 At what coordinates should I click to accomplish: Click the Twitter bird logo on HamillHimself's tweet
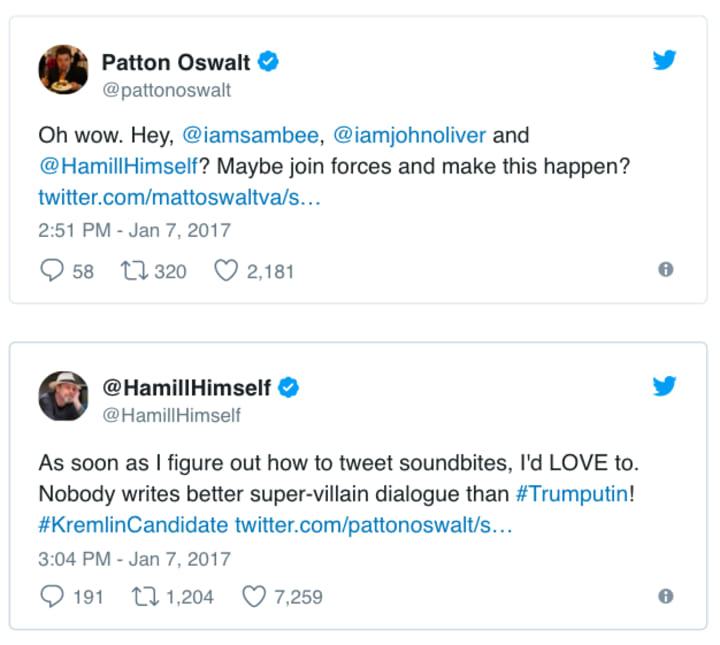coord(665,386)
